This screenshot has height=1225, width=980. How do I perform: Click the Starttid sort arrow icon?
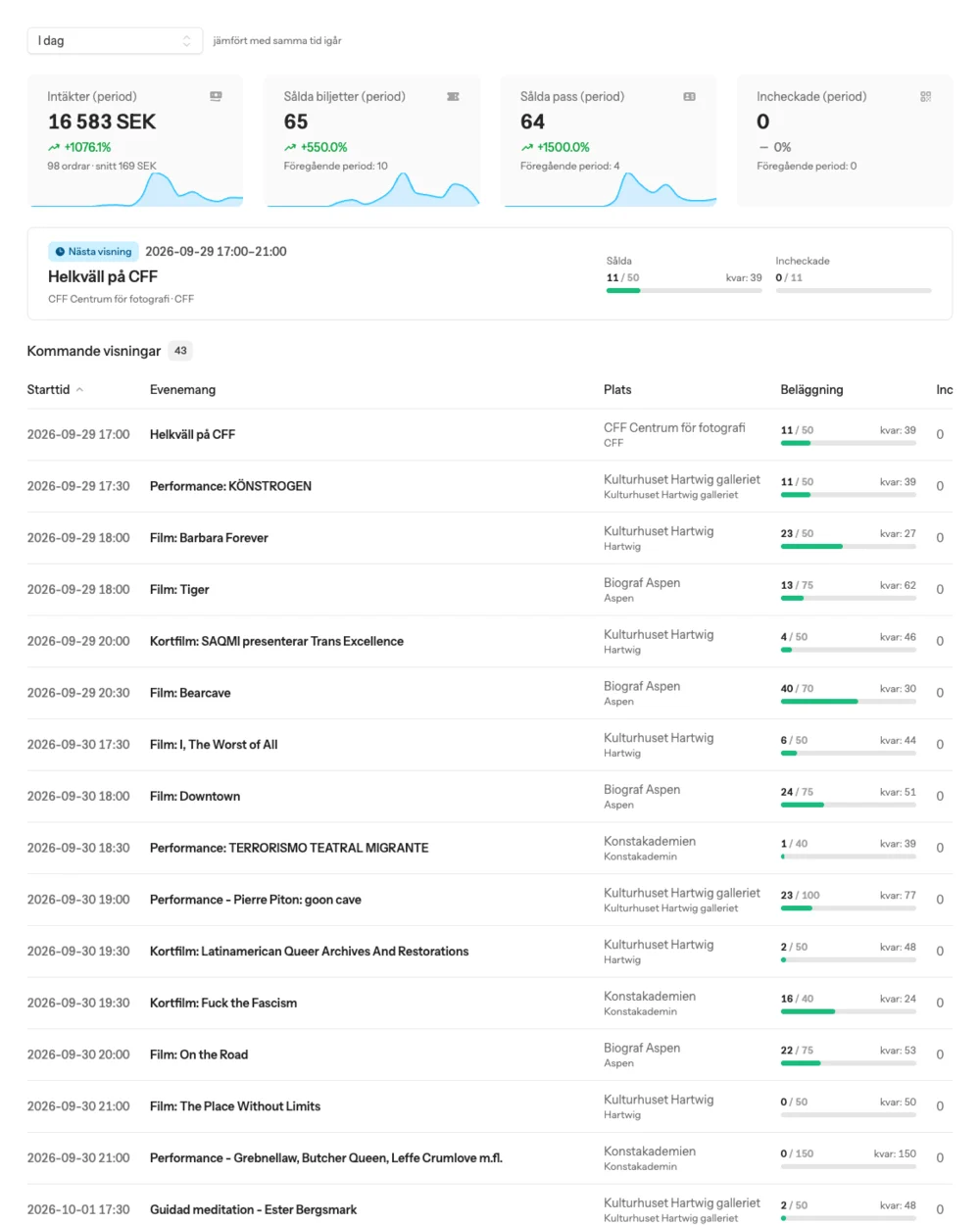[79, 390]
